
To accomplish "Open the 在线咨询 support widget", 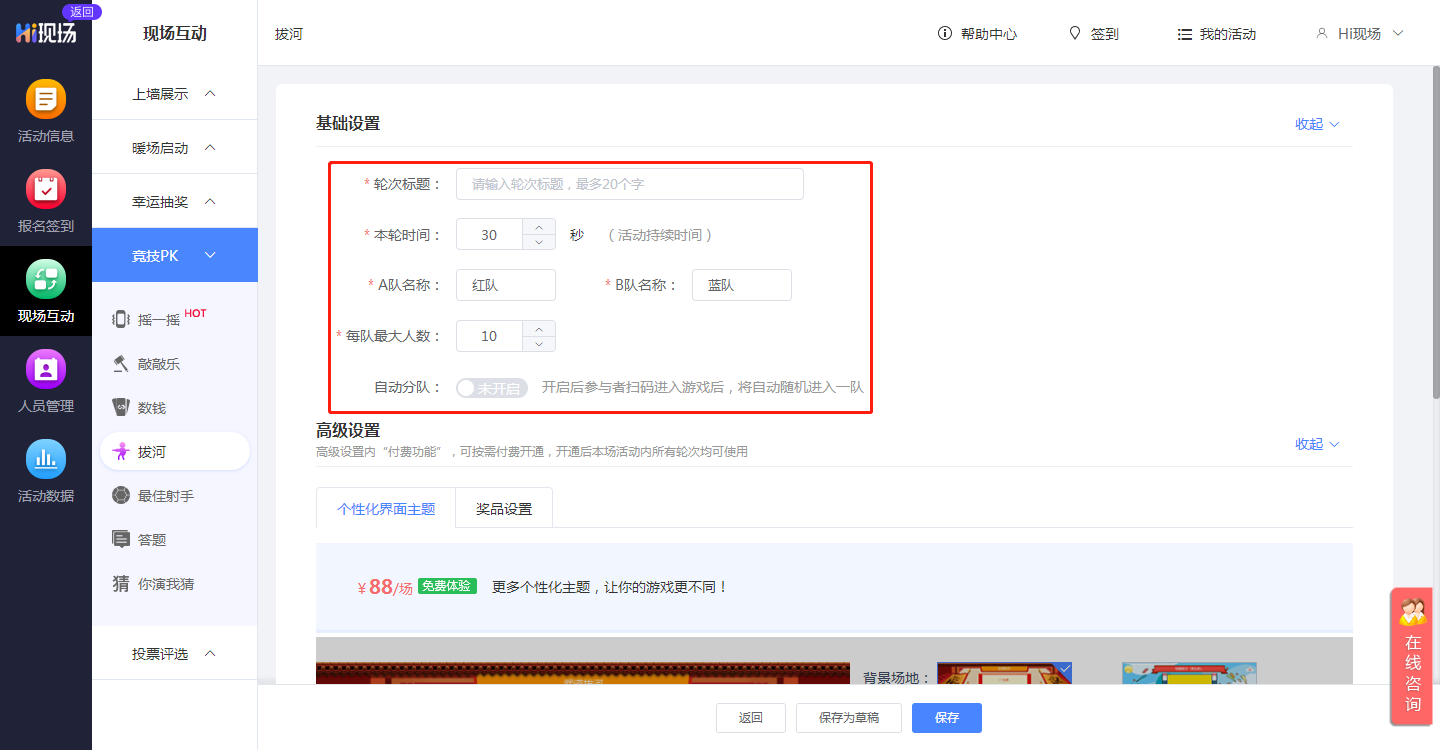I will (1413, 655).
